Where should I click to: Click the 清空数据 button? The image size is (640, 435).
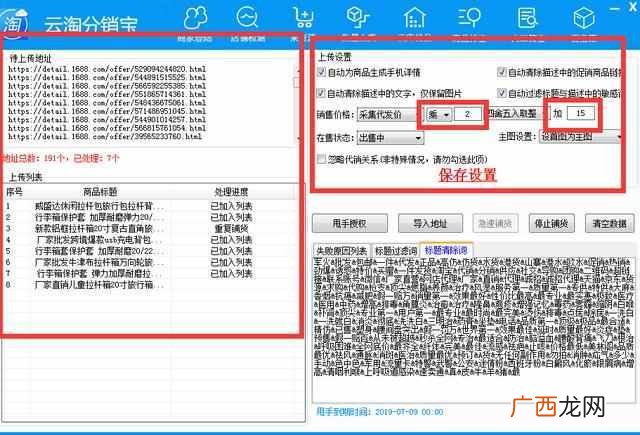click(609, 223)
